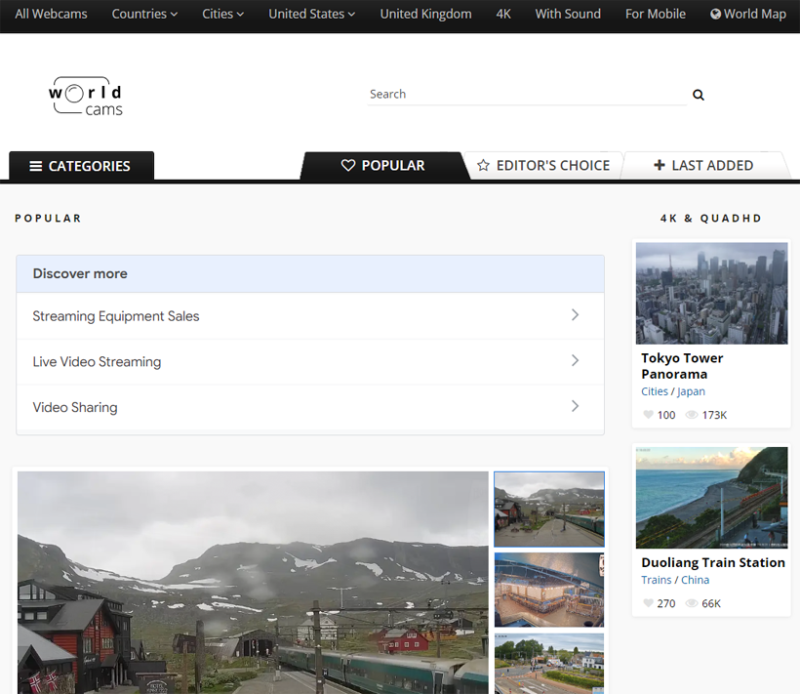Select the aquarium webcam thumbnail

[549, 590]
